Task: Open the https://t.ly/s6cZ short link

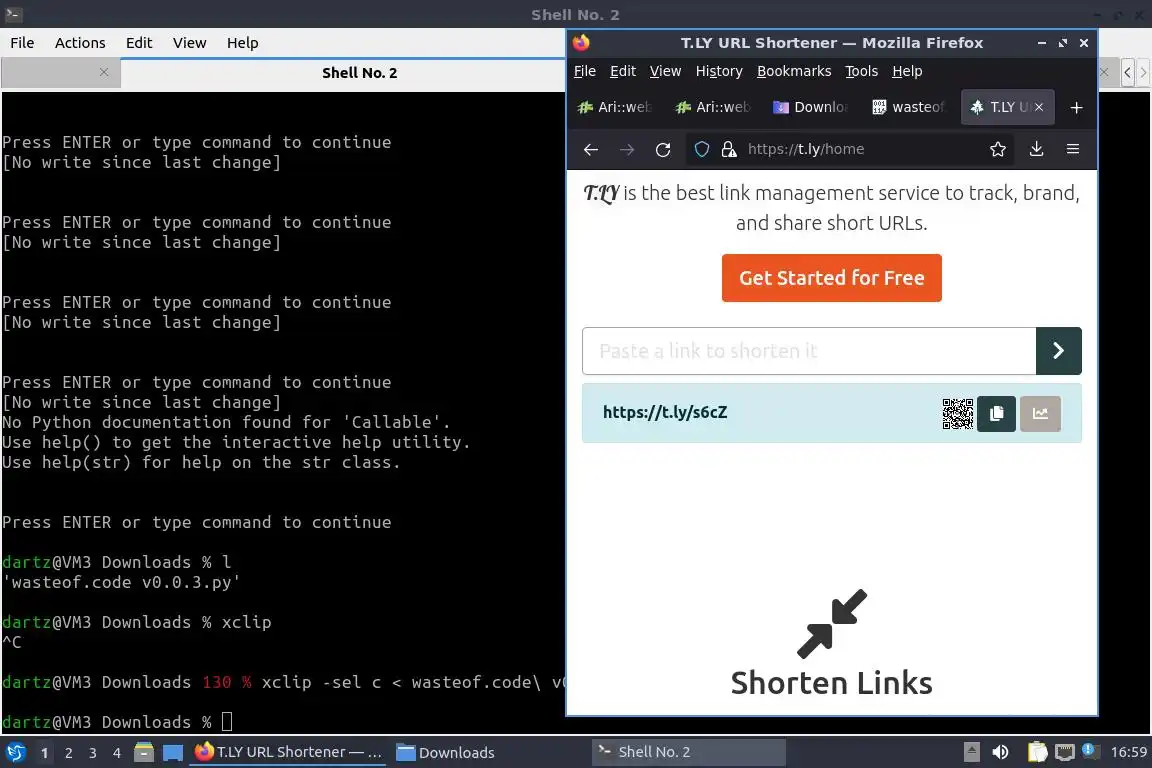Action: 664,412
